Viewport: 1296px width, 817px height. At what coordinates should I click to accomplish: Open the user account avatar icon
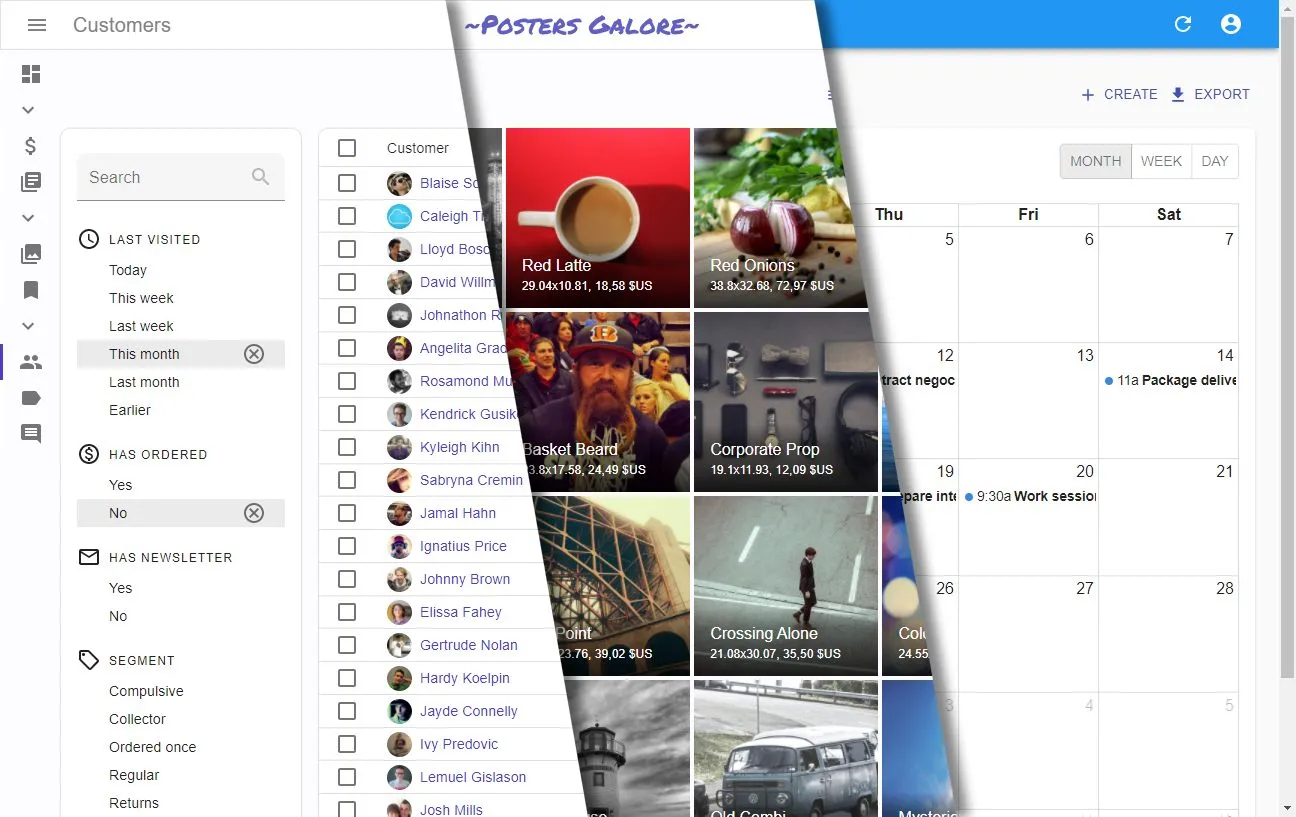(x=1231, y=24)
